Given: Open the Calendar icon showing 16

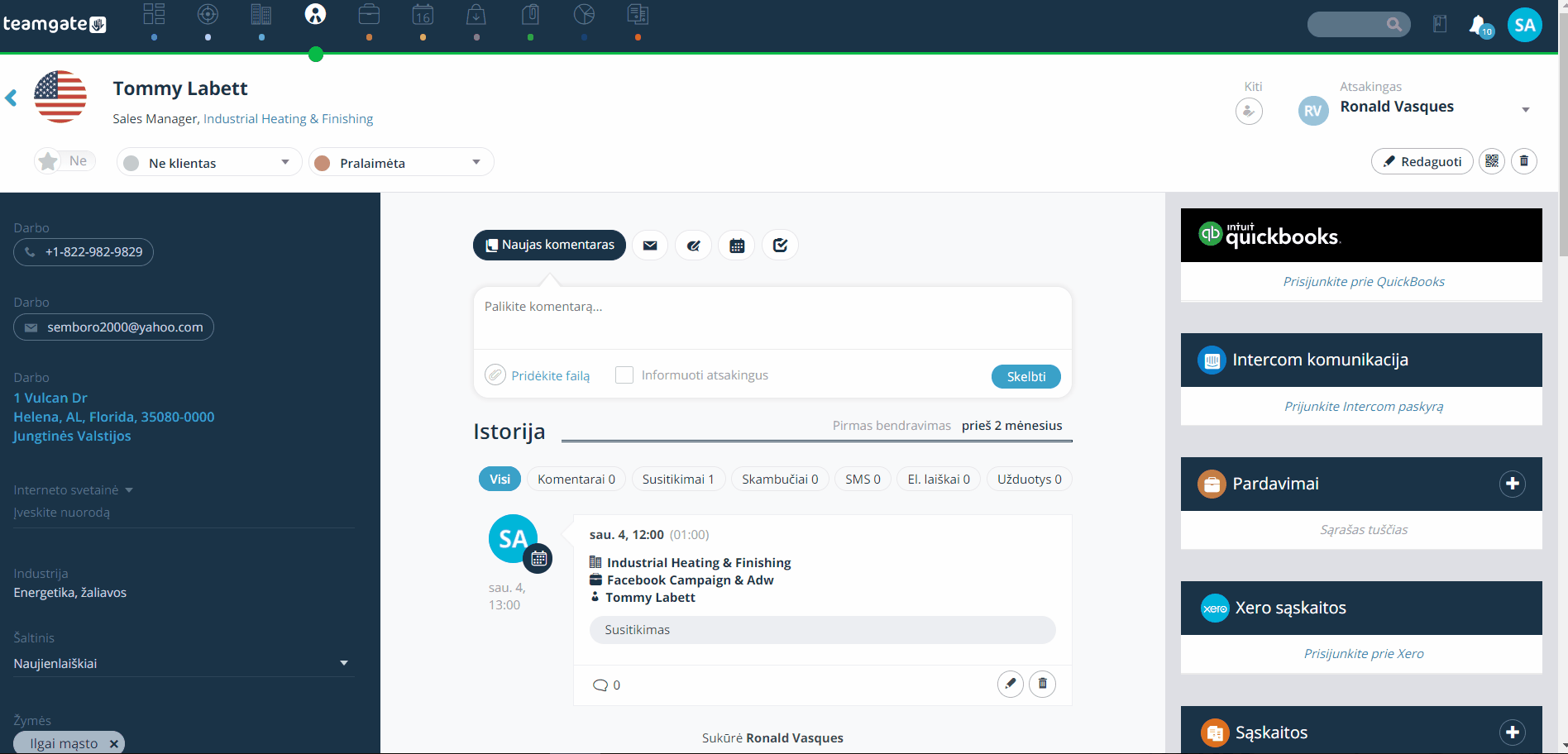Looking at the screenshot, I should (x=423, y=15).
